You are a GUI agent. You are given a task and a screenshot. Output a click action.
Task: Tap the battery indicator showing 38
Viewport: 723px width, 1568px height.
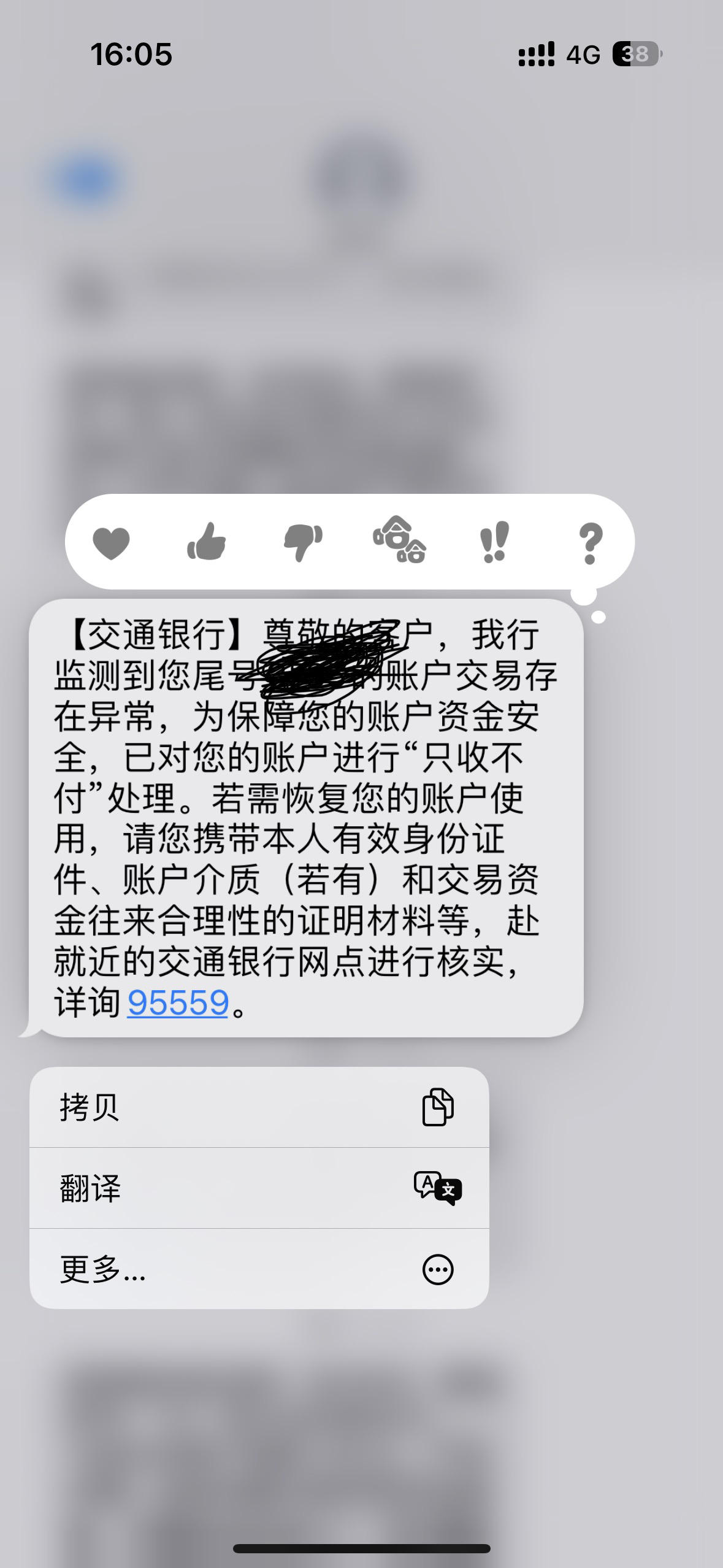(637, 54)
